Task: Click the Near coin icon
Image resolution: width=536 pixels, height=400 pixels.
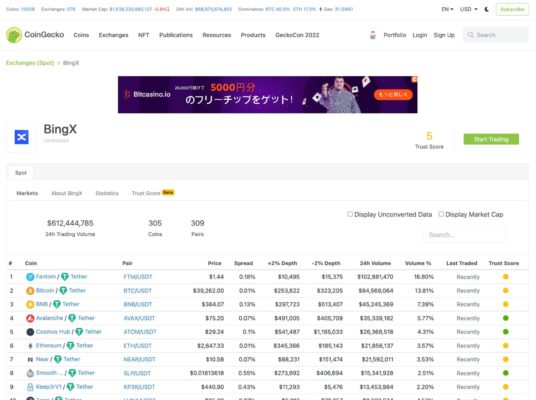Action: click(x=30, y=359)
